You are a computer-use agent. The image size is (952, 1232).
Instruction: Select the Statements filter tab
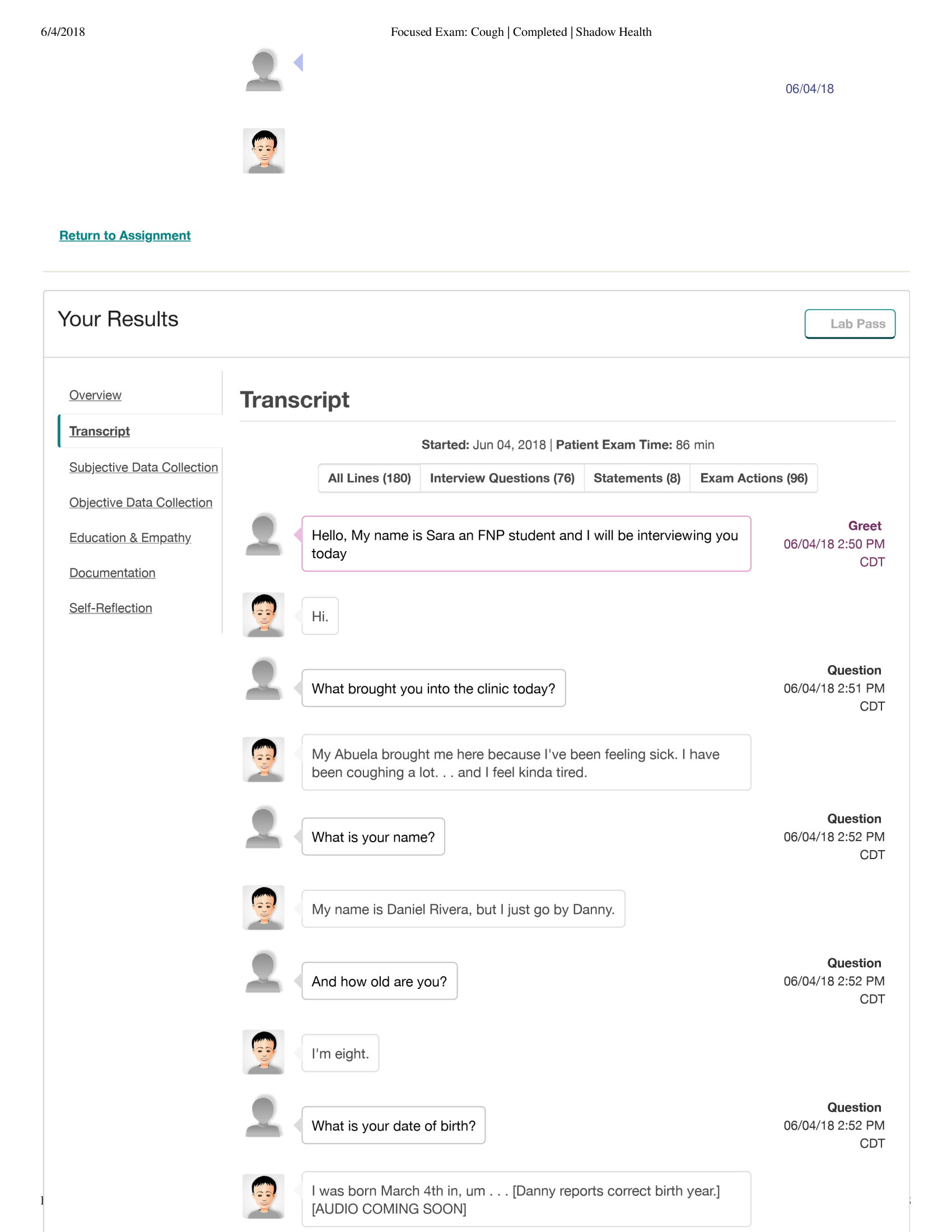[636, 478]
